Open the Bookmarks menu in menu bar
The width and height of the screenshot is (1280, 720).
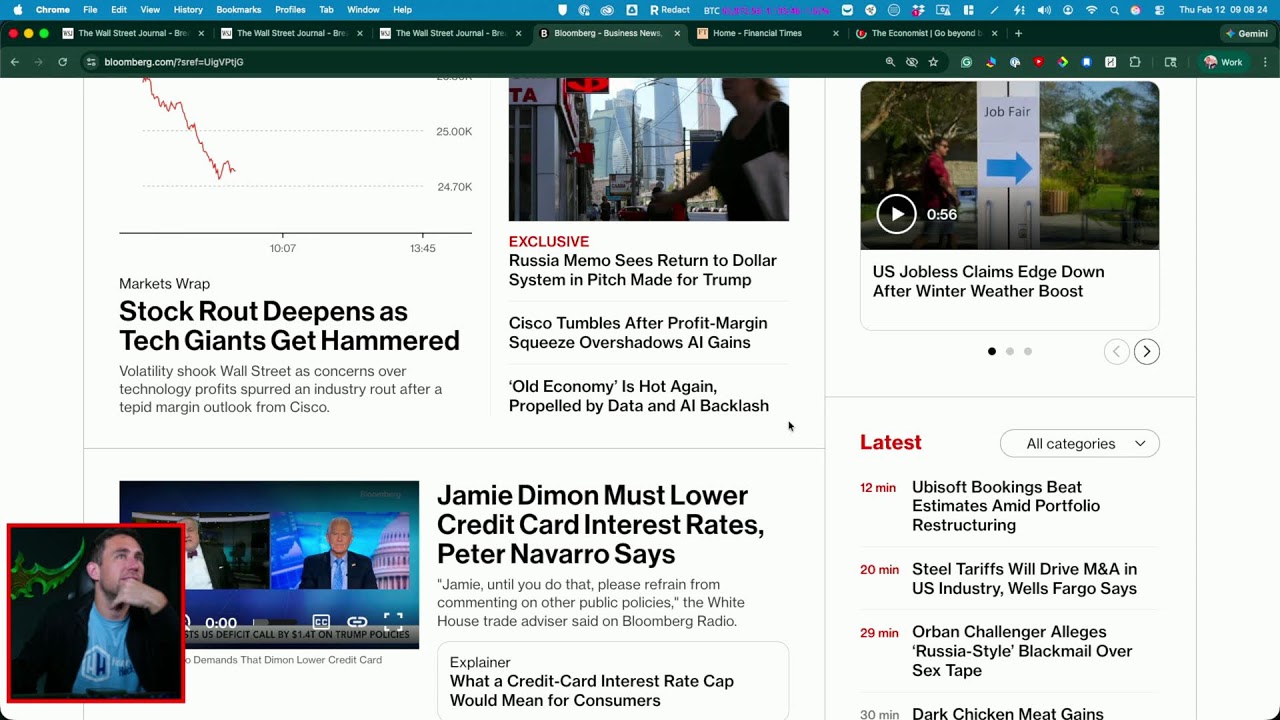(238, 9)
